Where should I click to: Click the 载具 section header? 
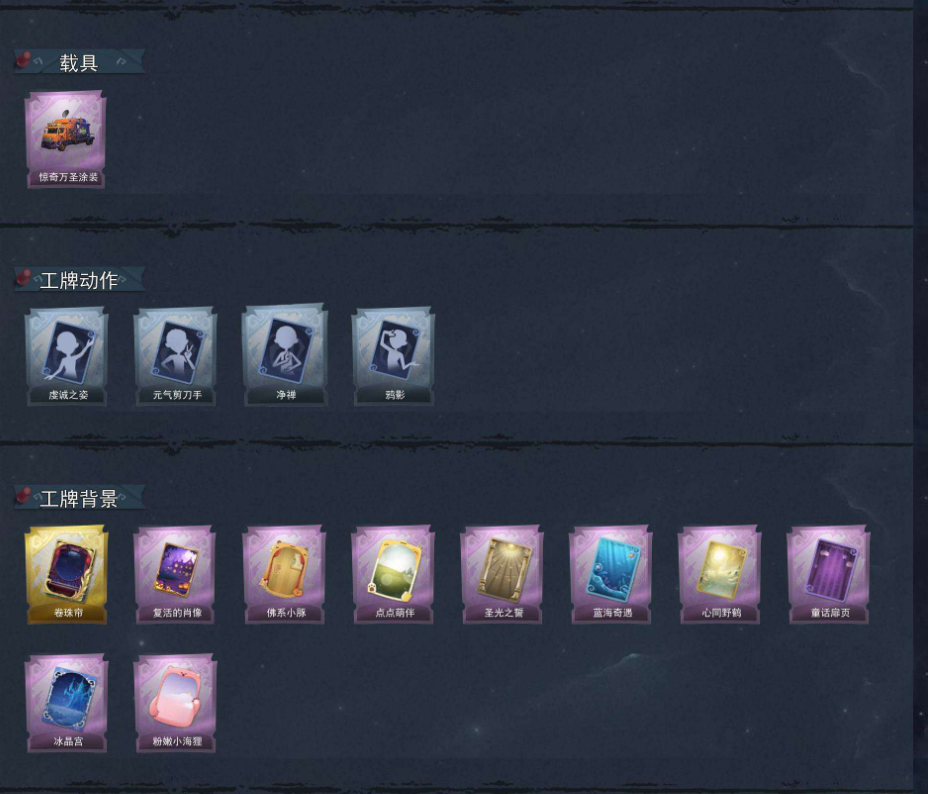coord(79,62)
